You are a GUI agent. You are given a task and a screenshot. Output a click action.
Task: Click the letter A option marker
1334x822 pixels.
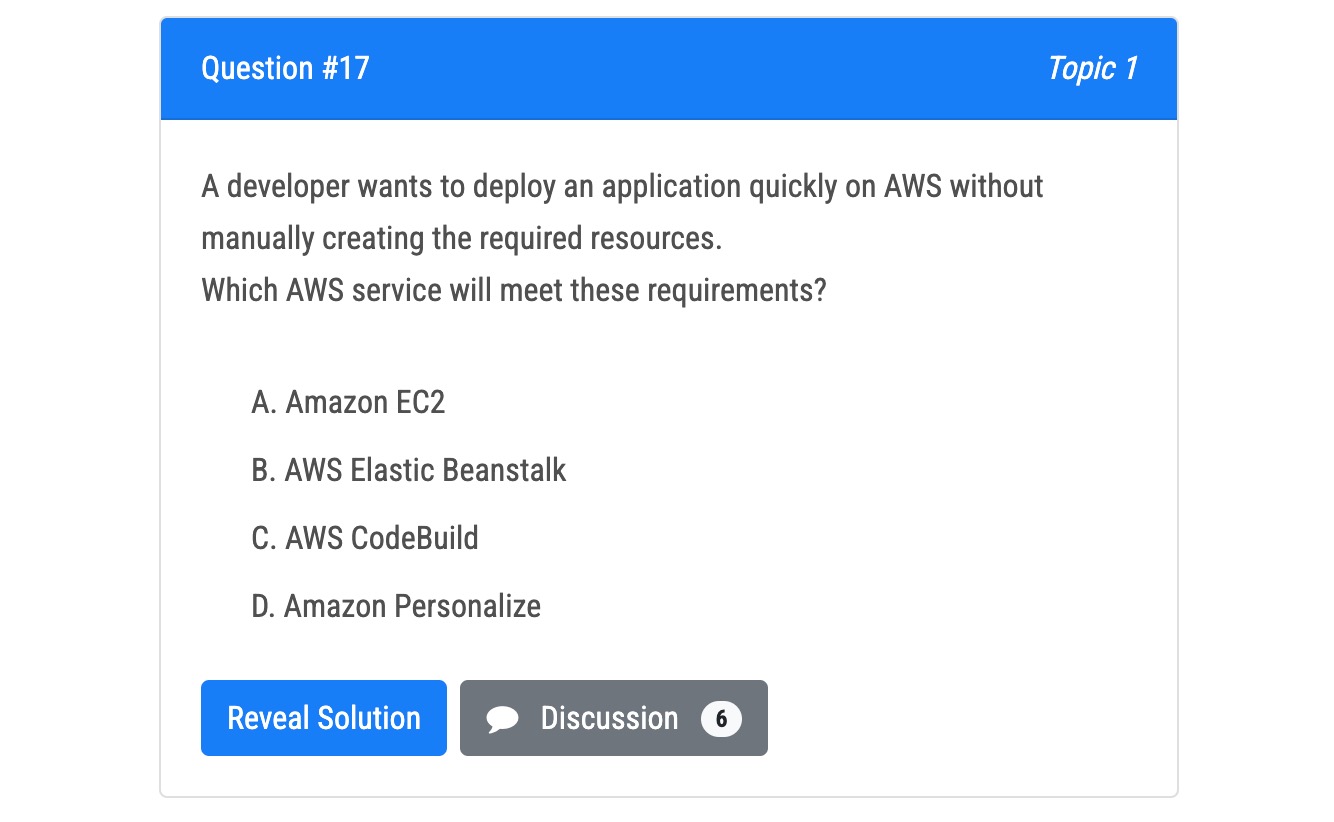[262, 402]
